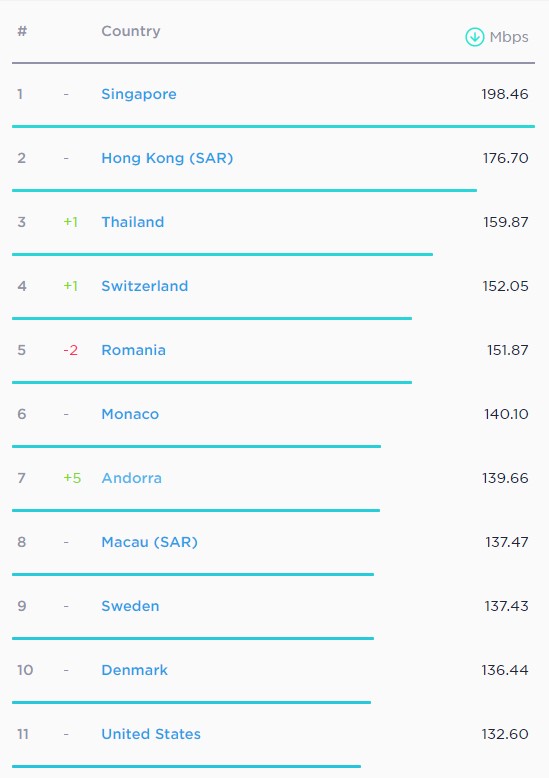Click Thailand's +1 rank change indicator
The height and width of the screenshot is (778, 549).
tap(70, 222)
